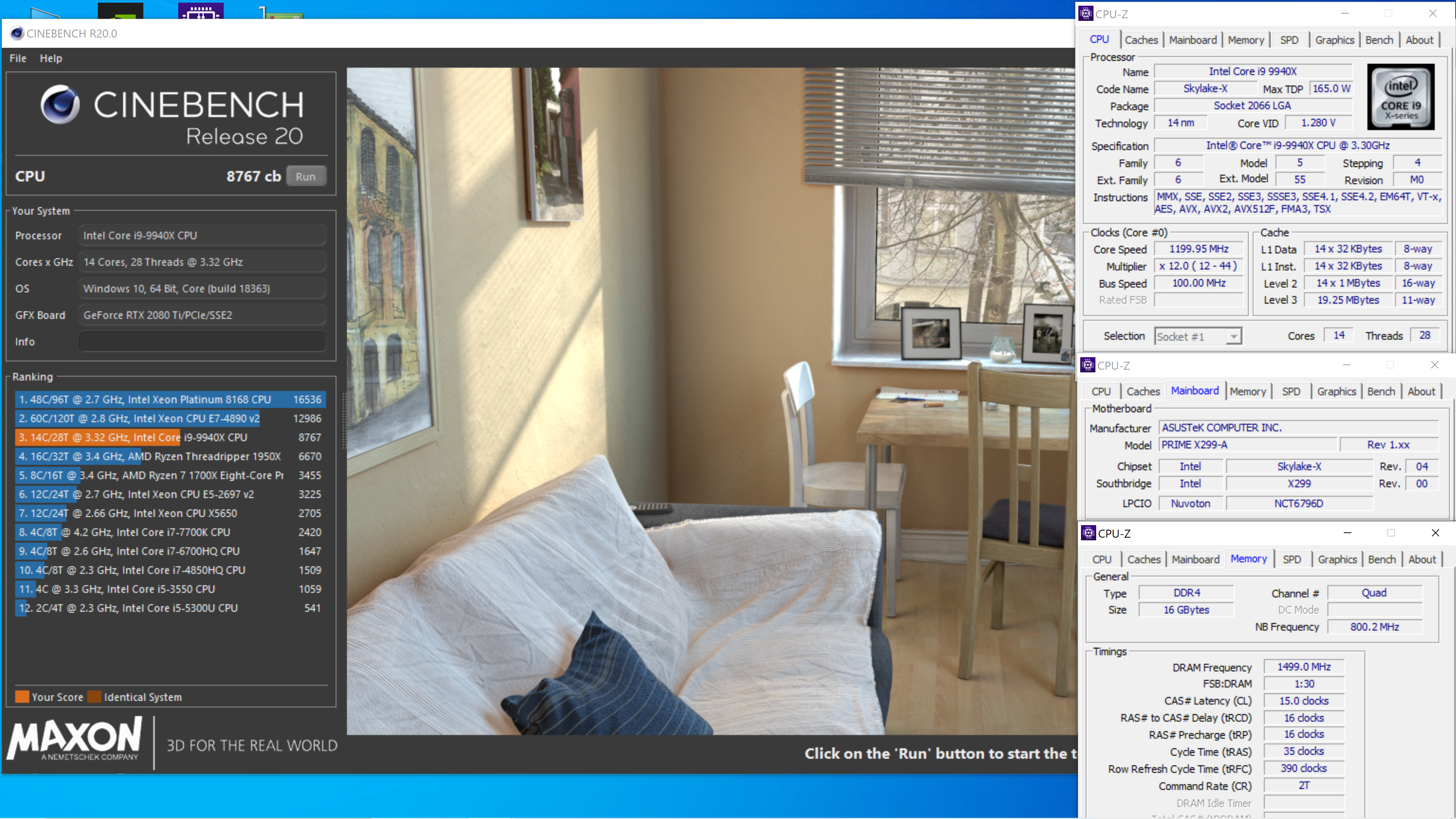
Task: Select ranking row 12 Core i5-5300U
Action: point(170,608)
